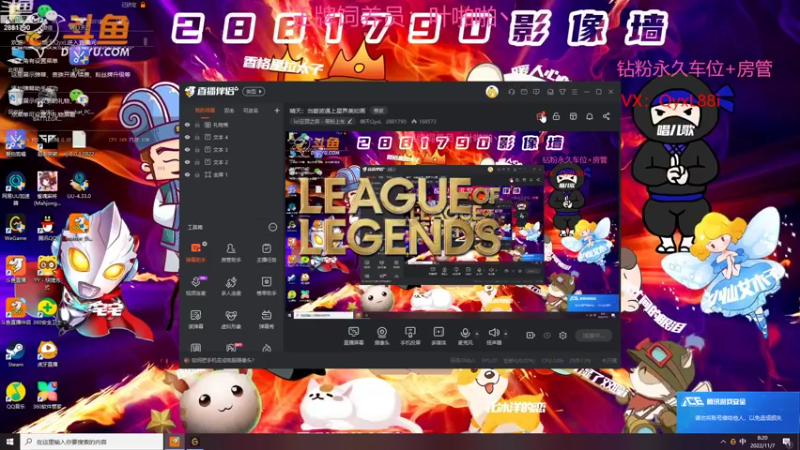Open the 房管助手 tool
This screenshot has height=450, width=800.
pos(231,252)
